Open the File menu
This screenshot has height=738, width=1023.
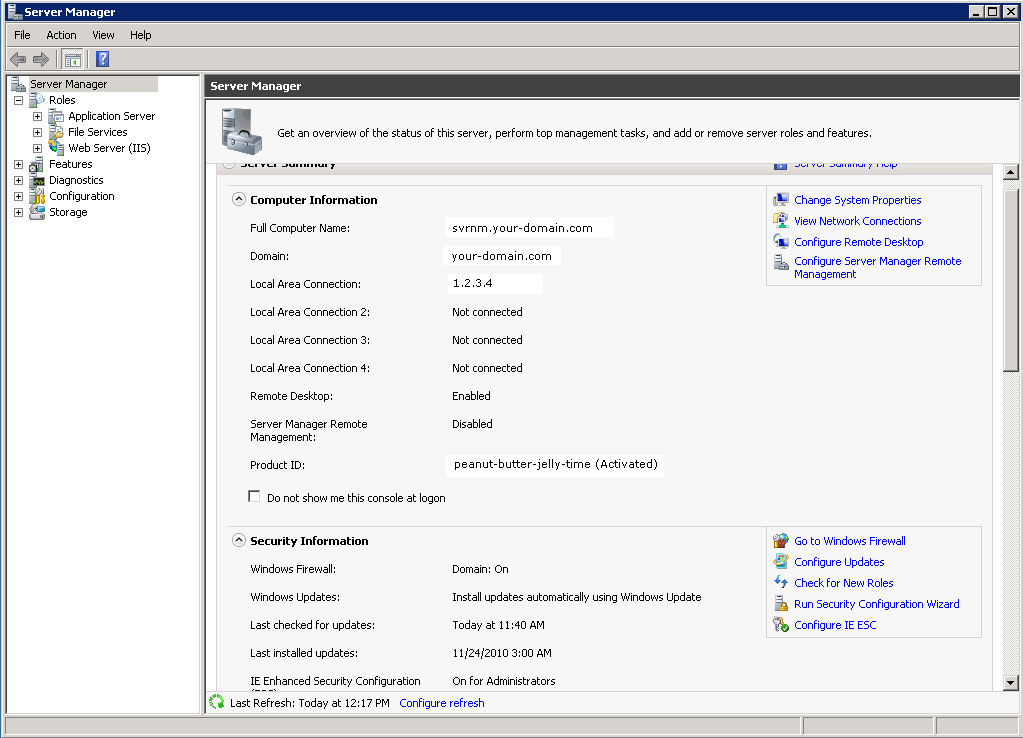point(22,35)
